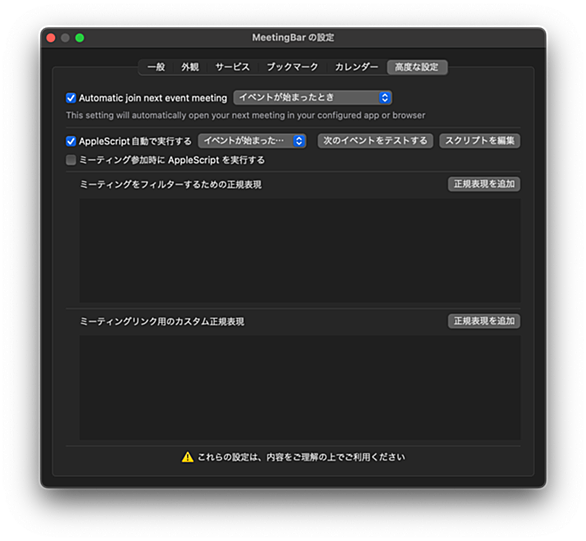Add regex for meeting filter with 正規表現を追加
The height and width of the screenshot is (541, 586).
coord(484,184)
